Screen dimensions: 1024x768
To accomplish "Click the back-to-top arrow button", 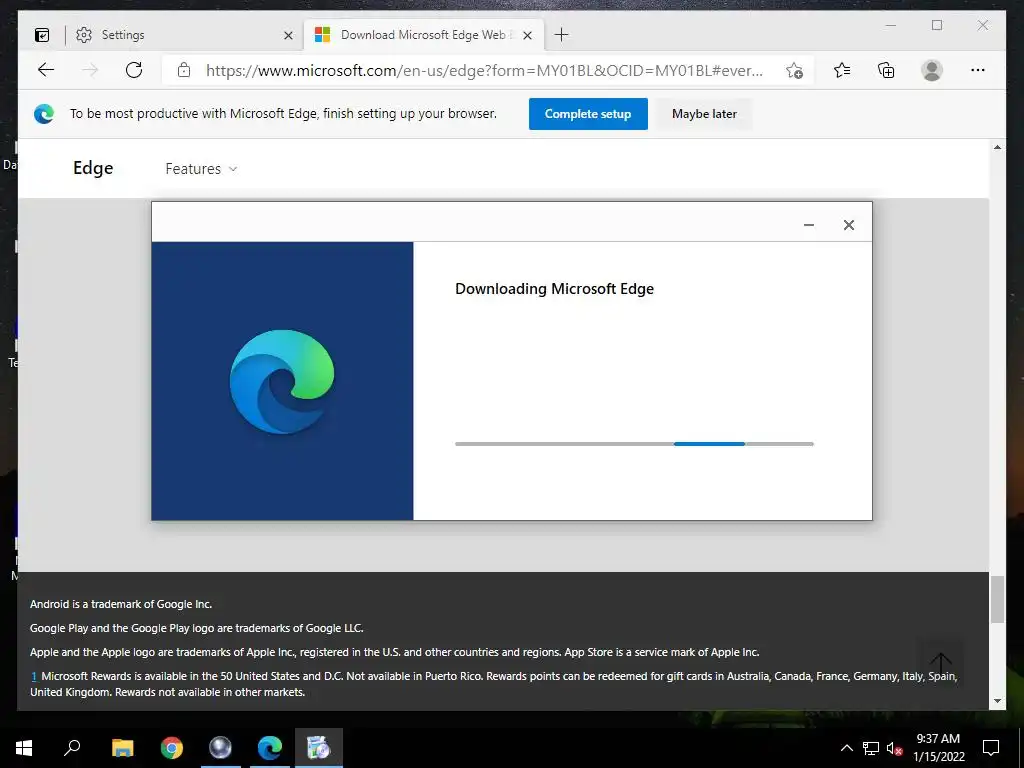I will (940, 664).
